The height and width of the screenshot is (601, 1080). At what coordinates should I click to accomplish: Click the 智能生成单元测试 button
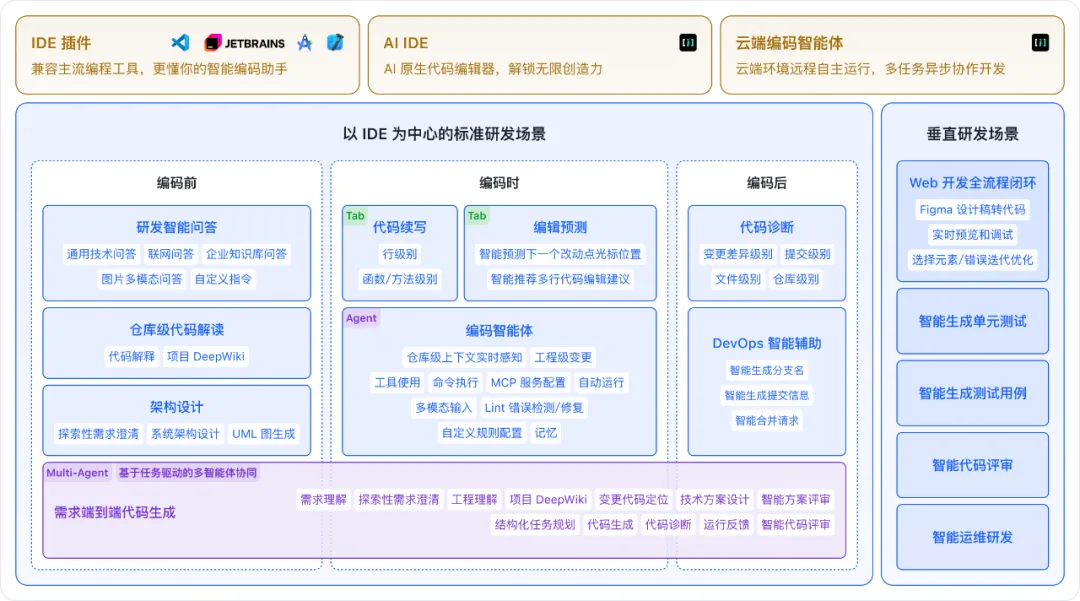[972, 322]
